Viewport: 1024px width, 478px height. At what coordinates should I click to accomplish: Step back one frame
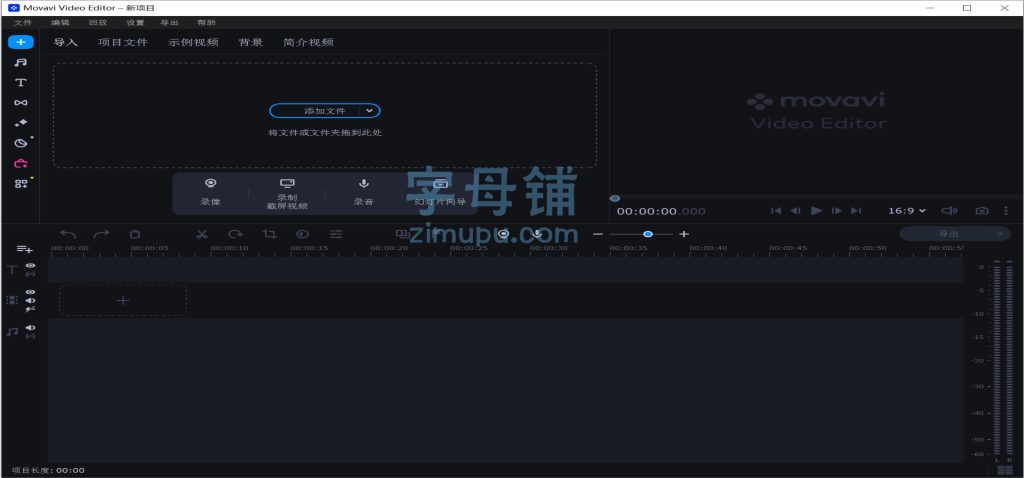click(x=795, y=211)
